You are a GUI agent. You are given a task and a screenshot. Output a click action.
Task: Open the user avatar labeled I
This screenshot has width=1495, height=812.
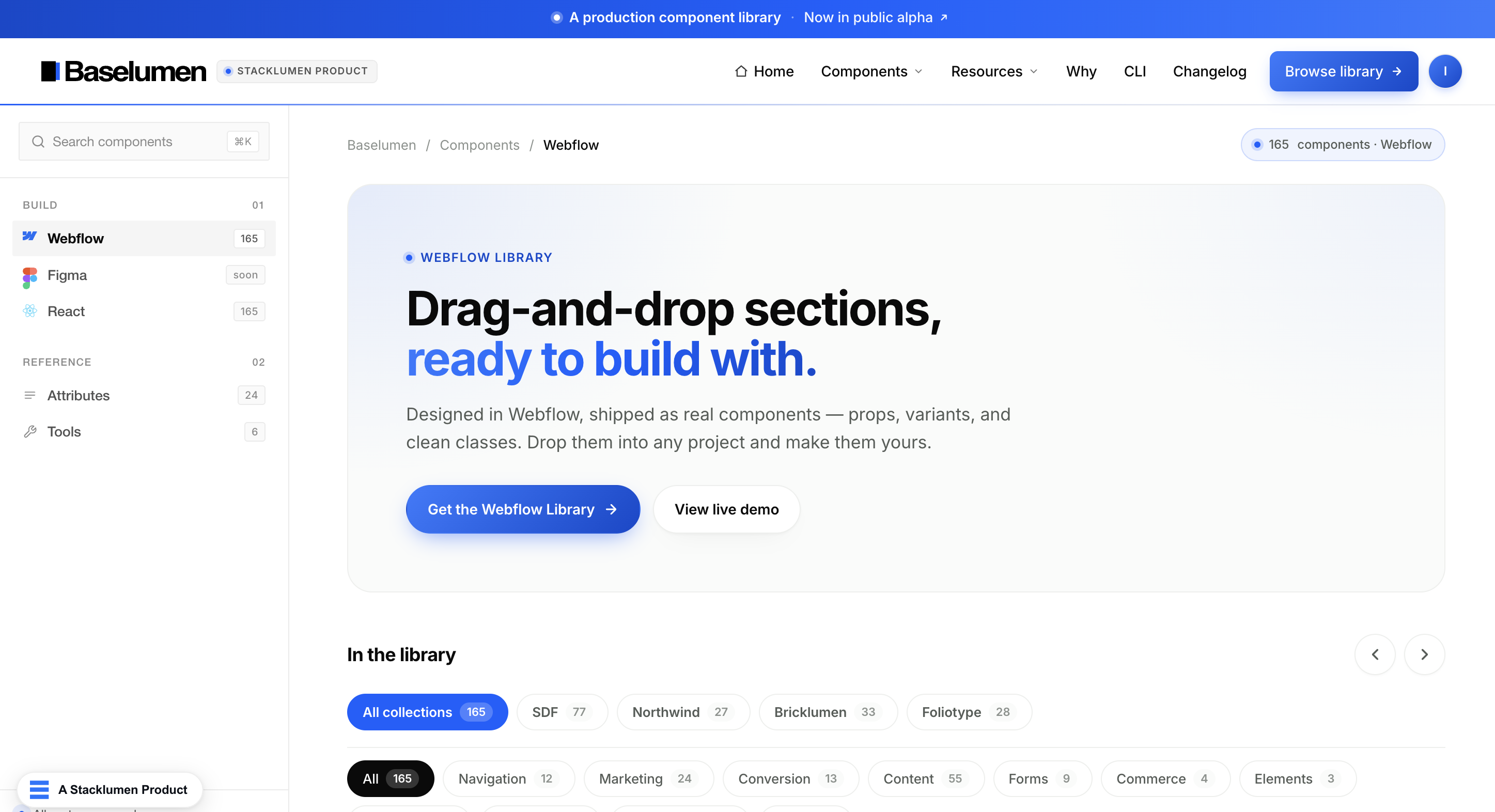click(1444, 71)
